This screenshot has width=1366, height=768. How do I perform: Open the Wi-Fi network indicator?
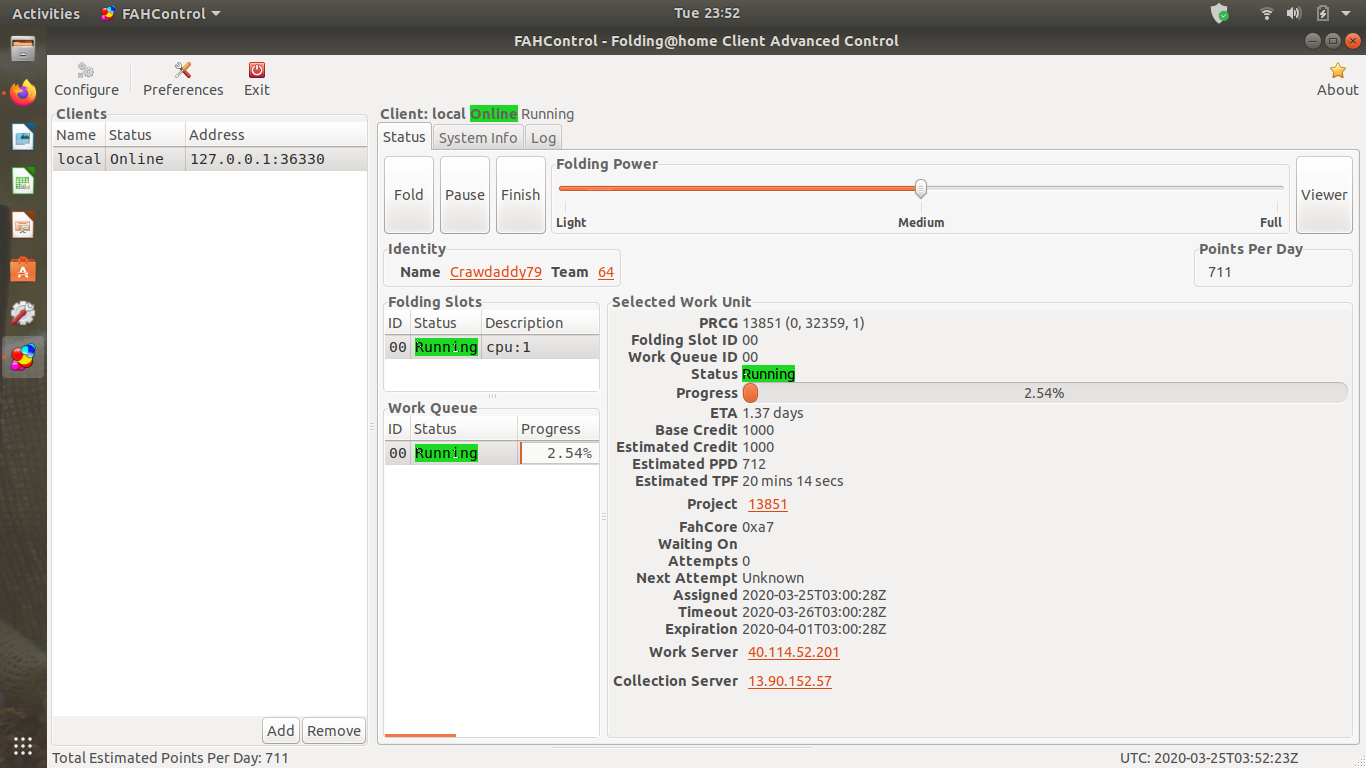[x=1267, y=13]
